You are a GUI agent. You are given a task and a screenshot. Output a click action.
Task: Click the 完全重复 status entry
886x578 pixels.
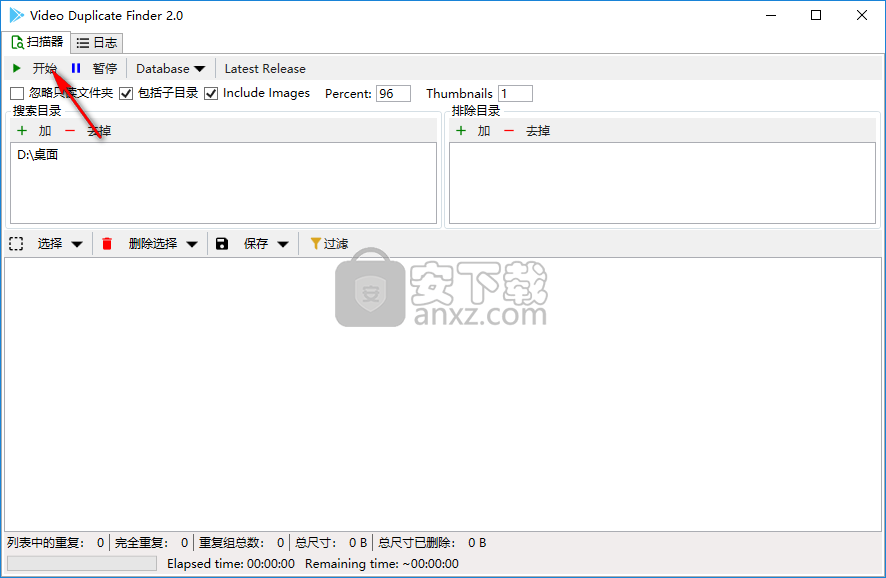click(151, 542)
